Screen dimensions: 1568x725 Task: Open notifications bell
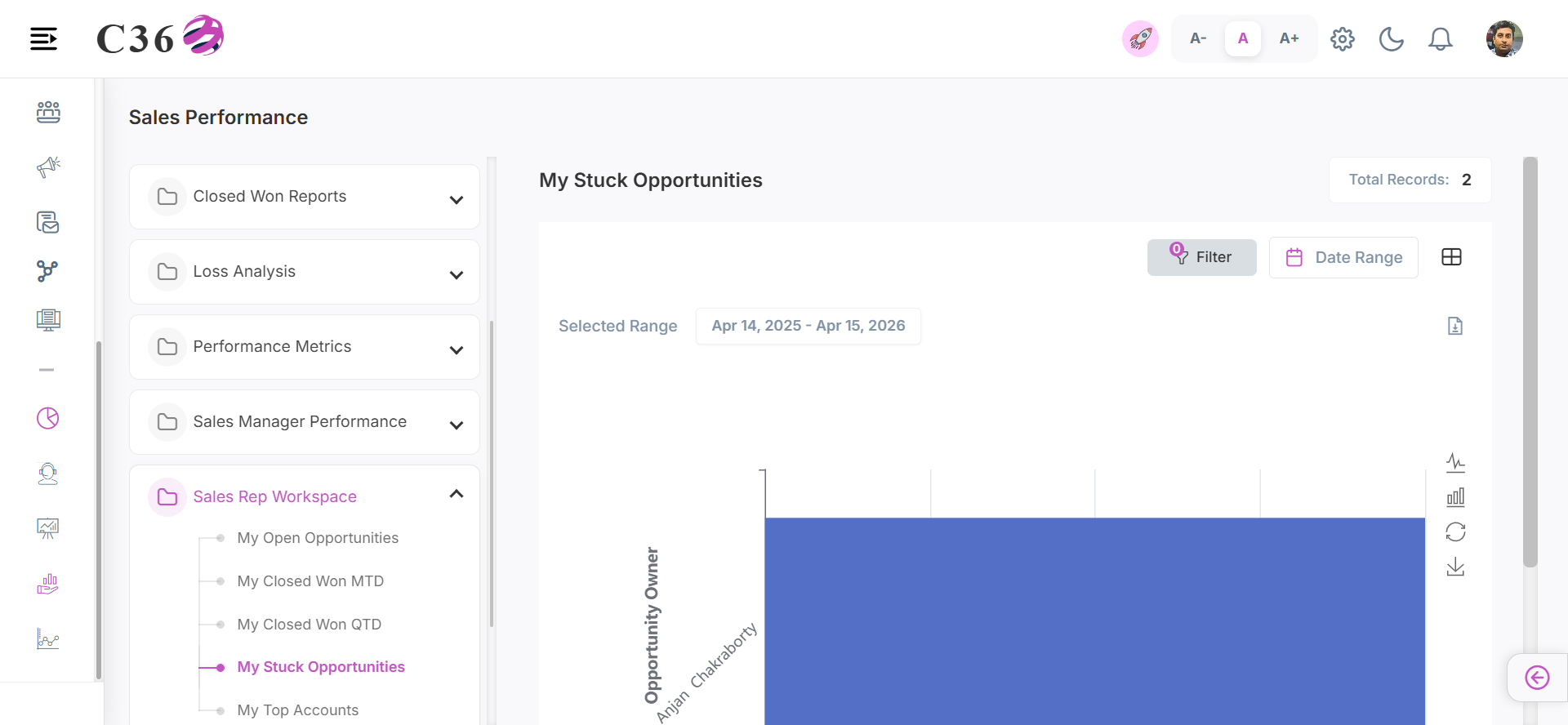tap(1441, 38)
